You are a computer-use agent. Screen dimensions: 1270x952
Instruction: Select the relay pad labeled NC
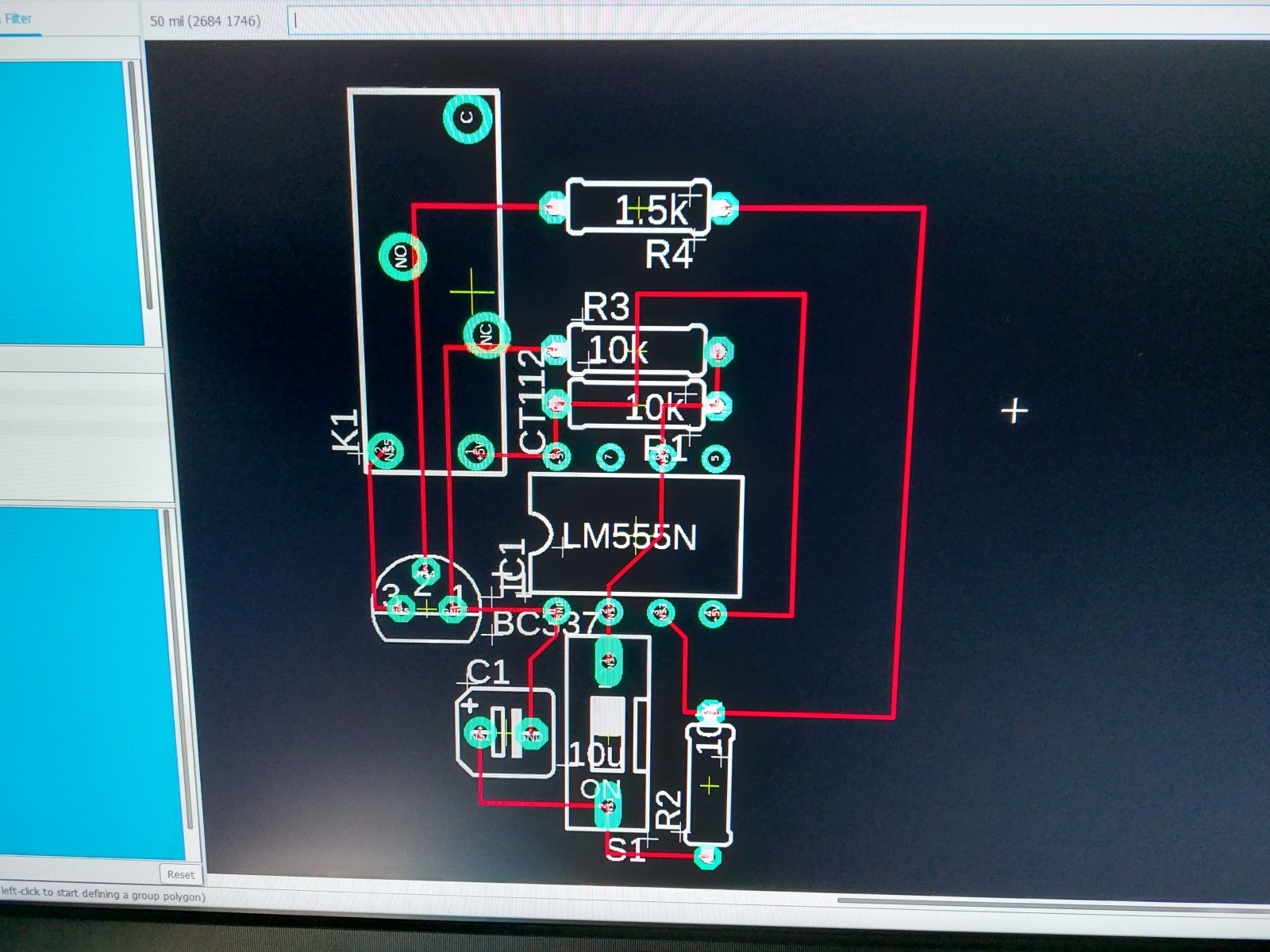pos(487,335)
